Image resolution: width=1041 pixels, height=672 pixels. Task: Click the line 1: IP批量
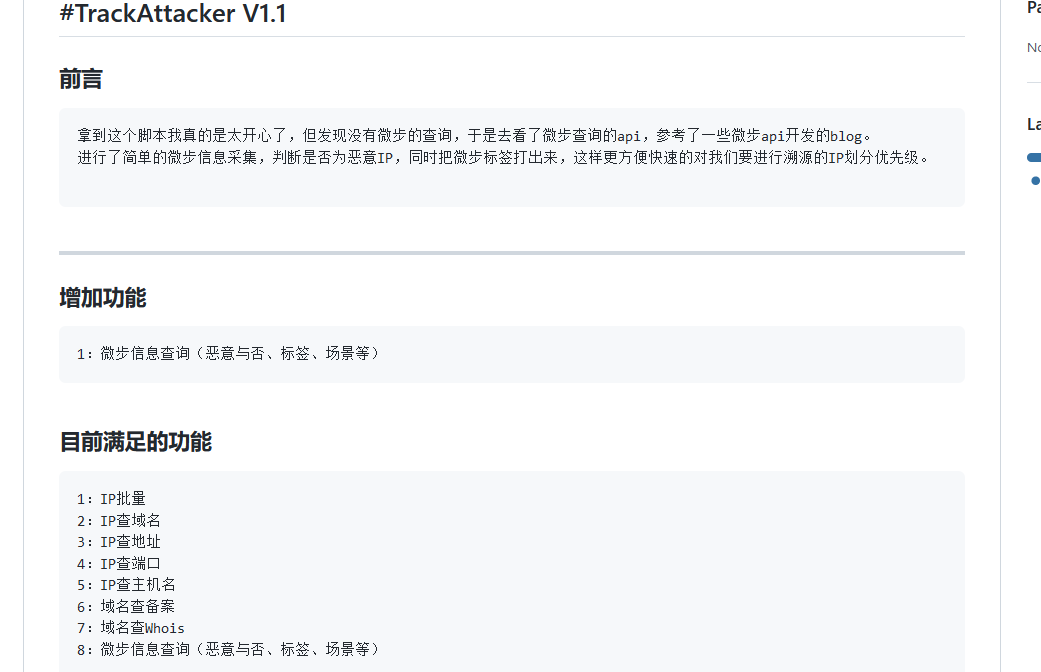click(111, 499)
